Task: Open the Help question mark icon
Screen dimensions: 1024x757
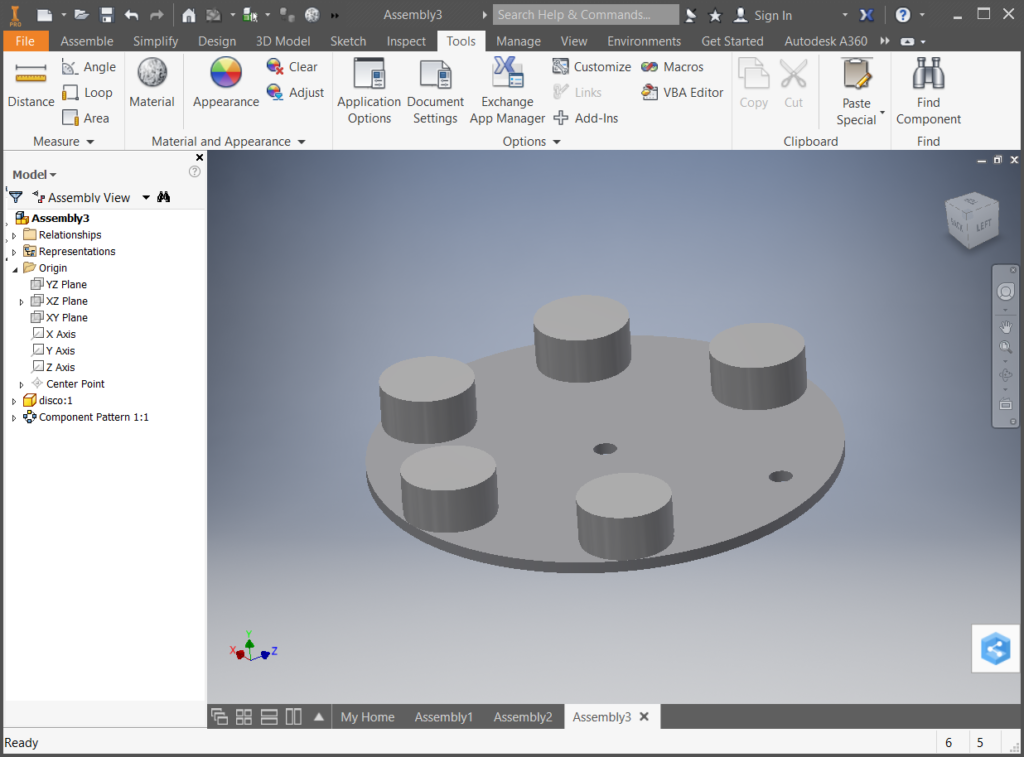Action: [x=903, y=14]
